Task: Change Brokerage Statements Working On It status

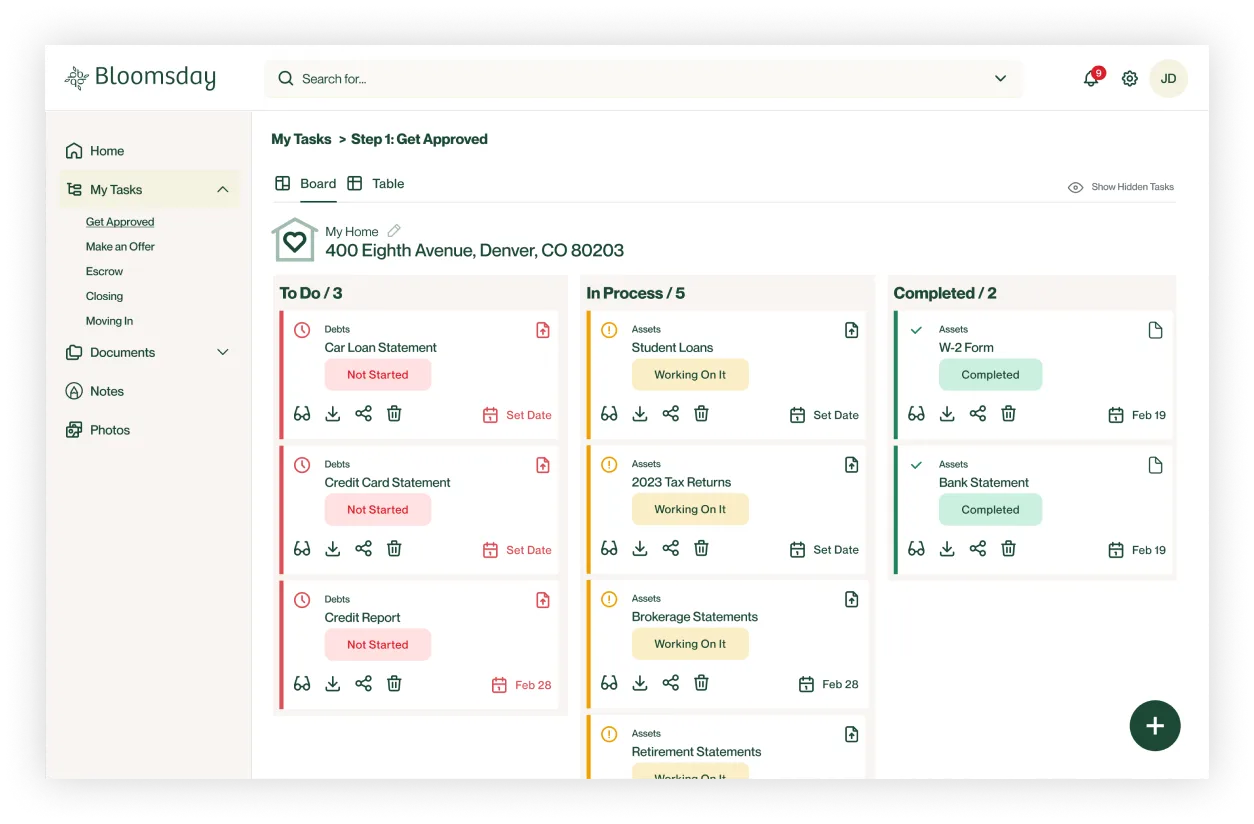Action: pos(690,645)
